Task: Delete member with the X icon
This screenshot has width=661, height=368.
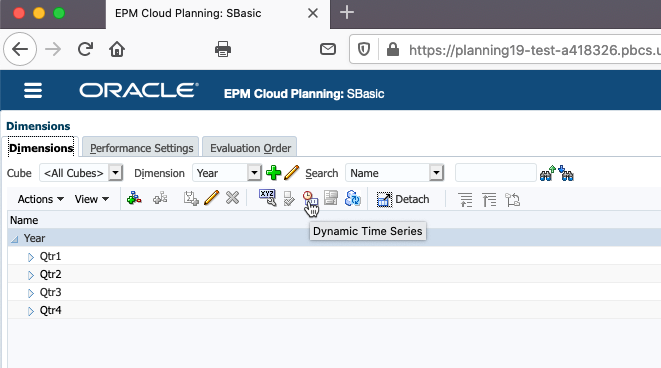Action: (232, 198)
